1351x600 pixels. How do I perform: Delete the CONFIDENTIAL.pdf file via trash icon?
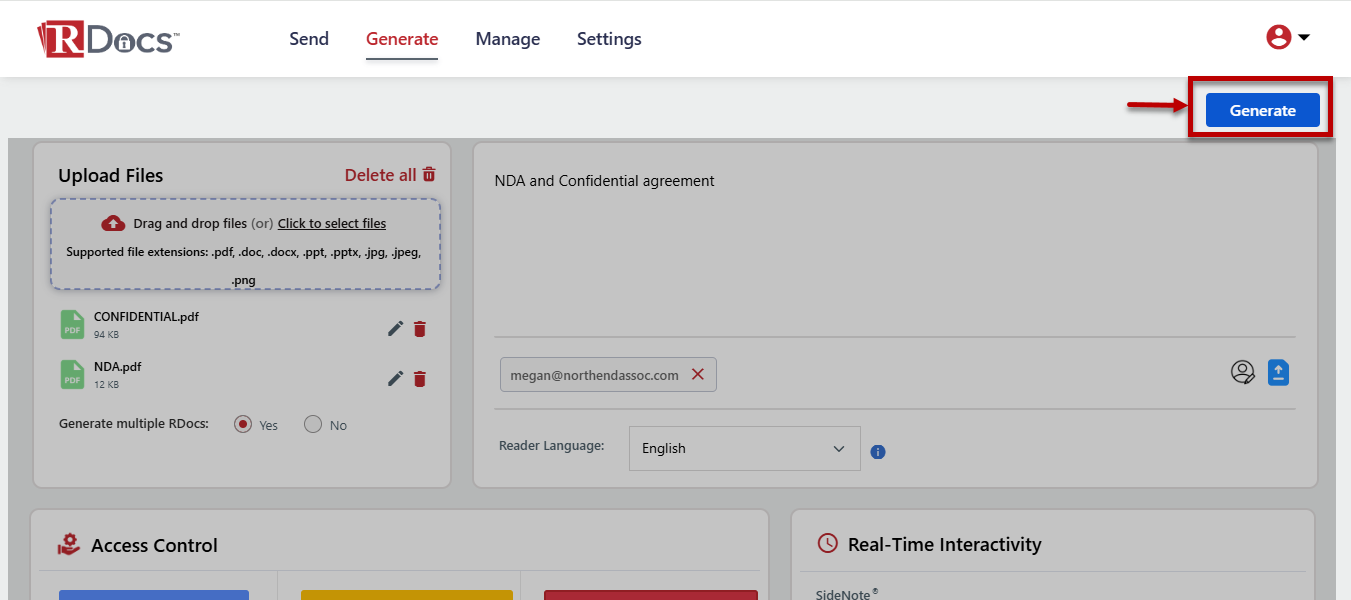coord(420,329)
